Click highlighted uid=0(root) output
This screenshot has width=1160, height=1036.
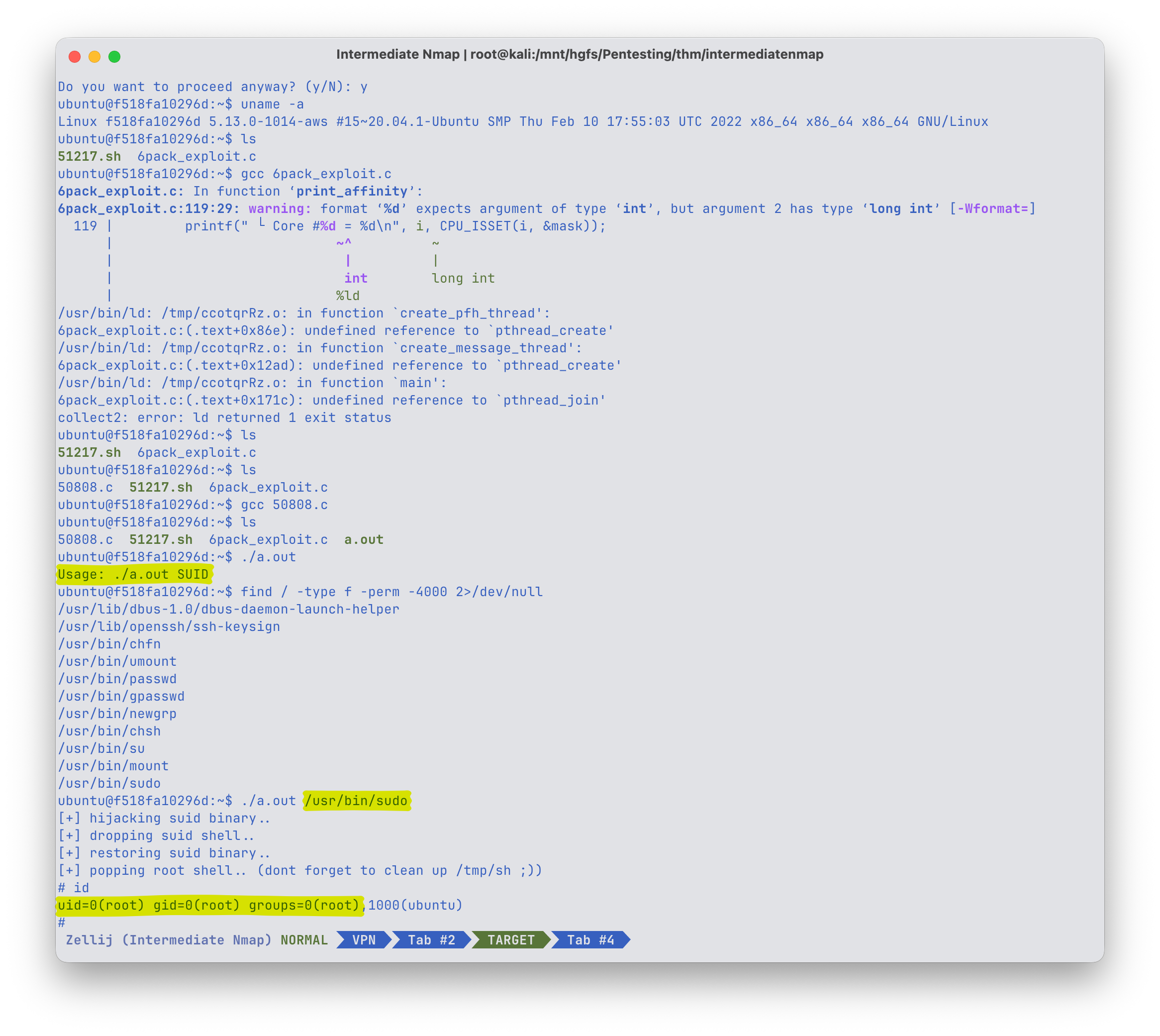(209, 906)
